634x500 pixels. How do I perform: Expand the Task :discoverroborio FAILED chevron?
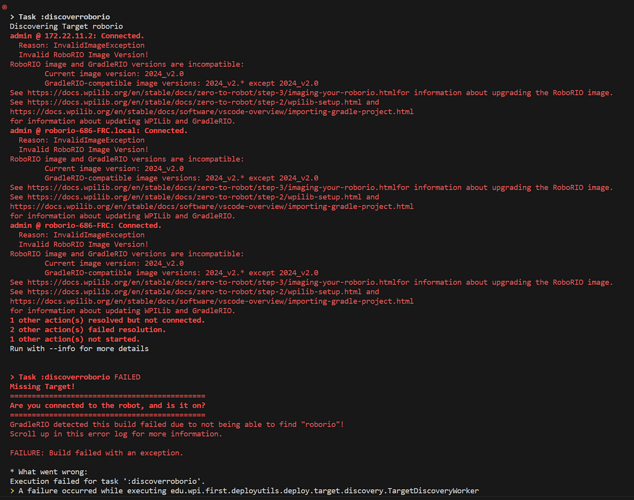[12, 377]
